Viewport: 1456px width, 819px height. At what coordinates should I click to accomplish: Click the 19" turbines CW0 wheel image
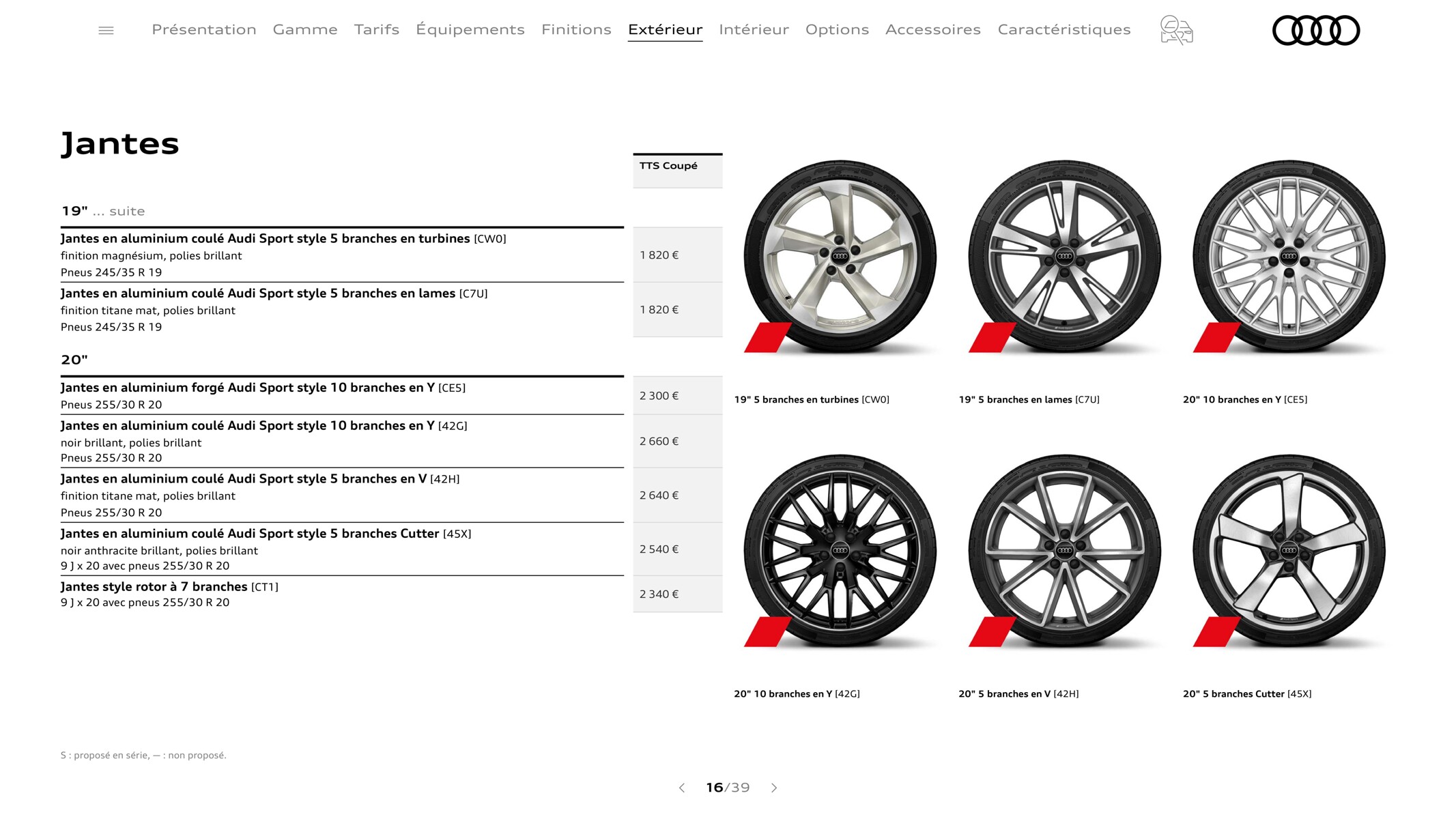coord(840,257)
